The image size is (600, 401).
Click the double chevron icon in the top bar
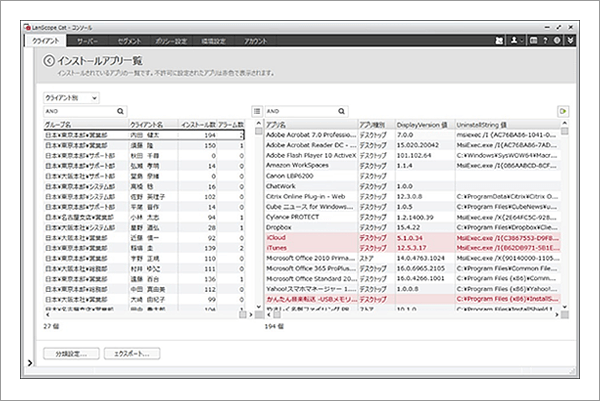tap(570, 41)
